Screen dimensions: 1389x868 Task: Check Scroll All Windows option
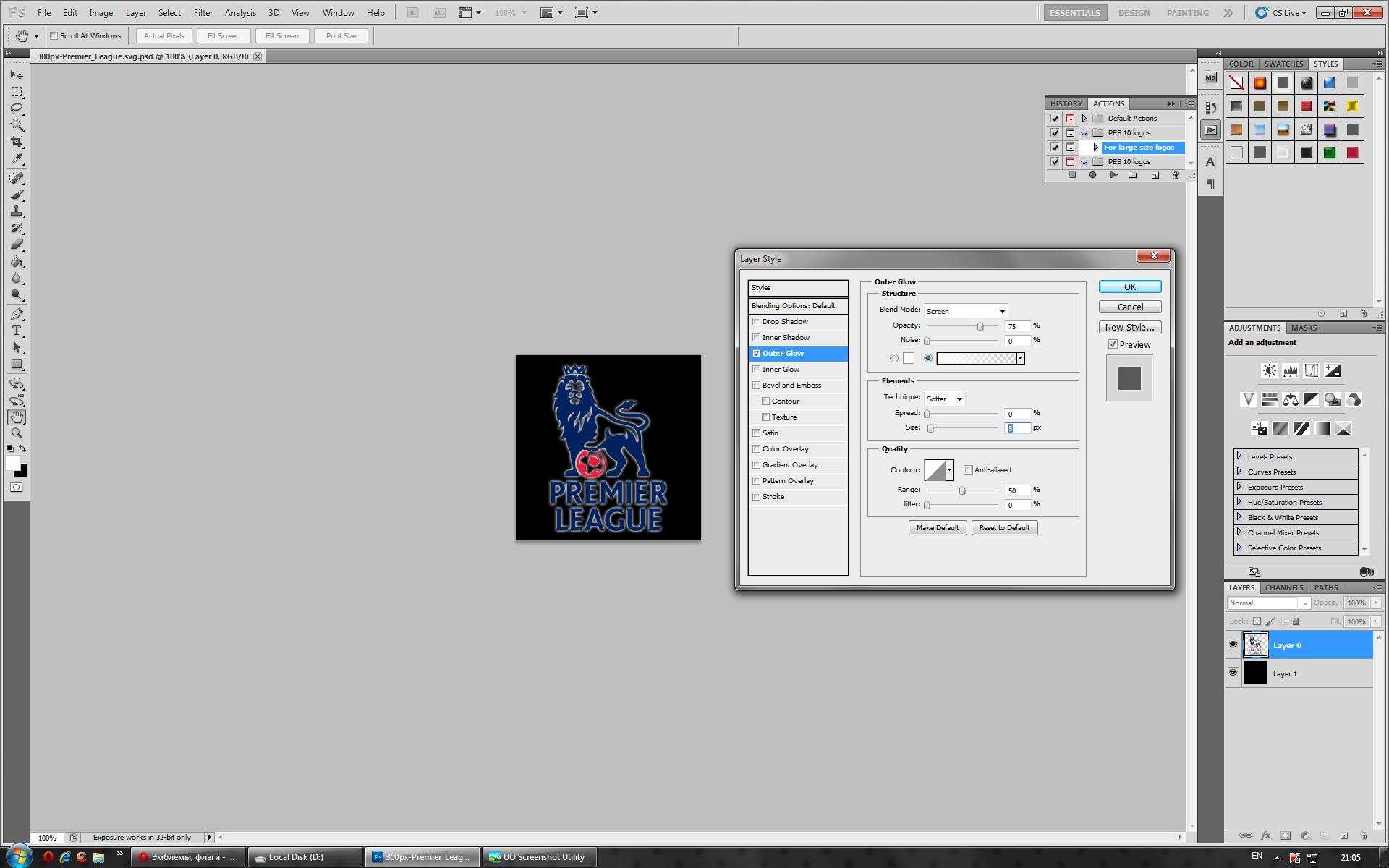[x=54, y=36]
